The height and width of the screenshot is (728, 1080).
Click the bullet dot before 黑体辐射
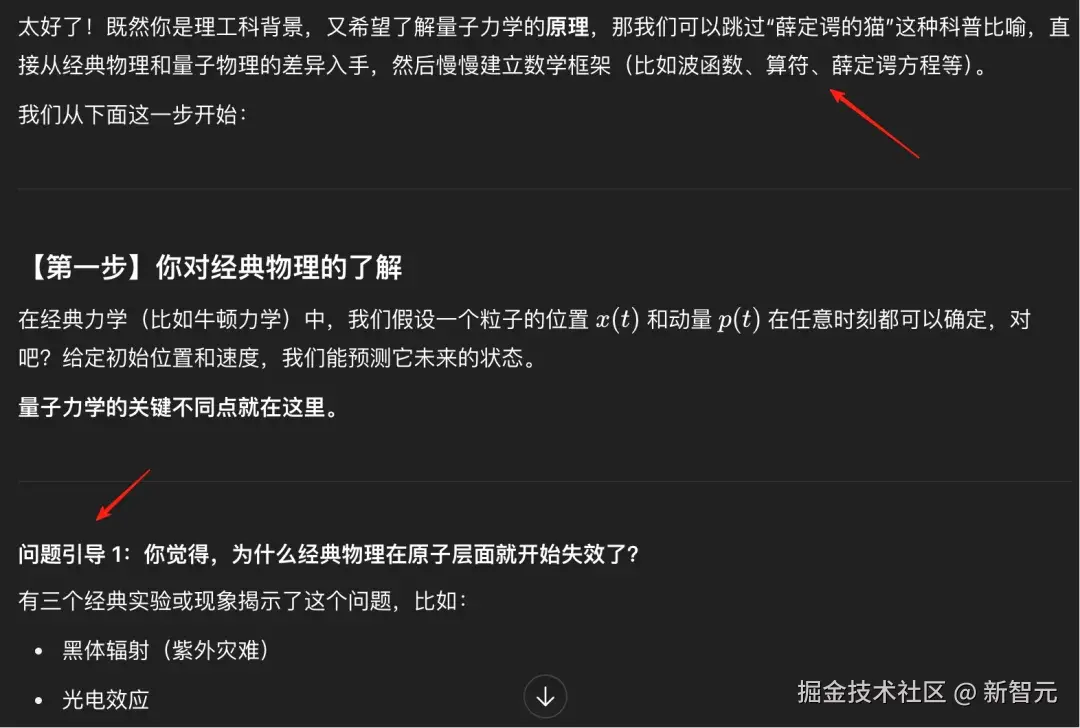point(39,651)
